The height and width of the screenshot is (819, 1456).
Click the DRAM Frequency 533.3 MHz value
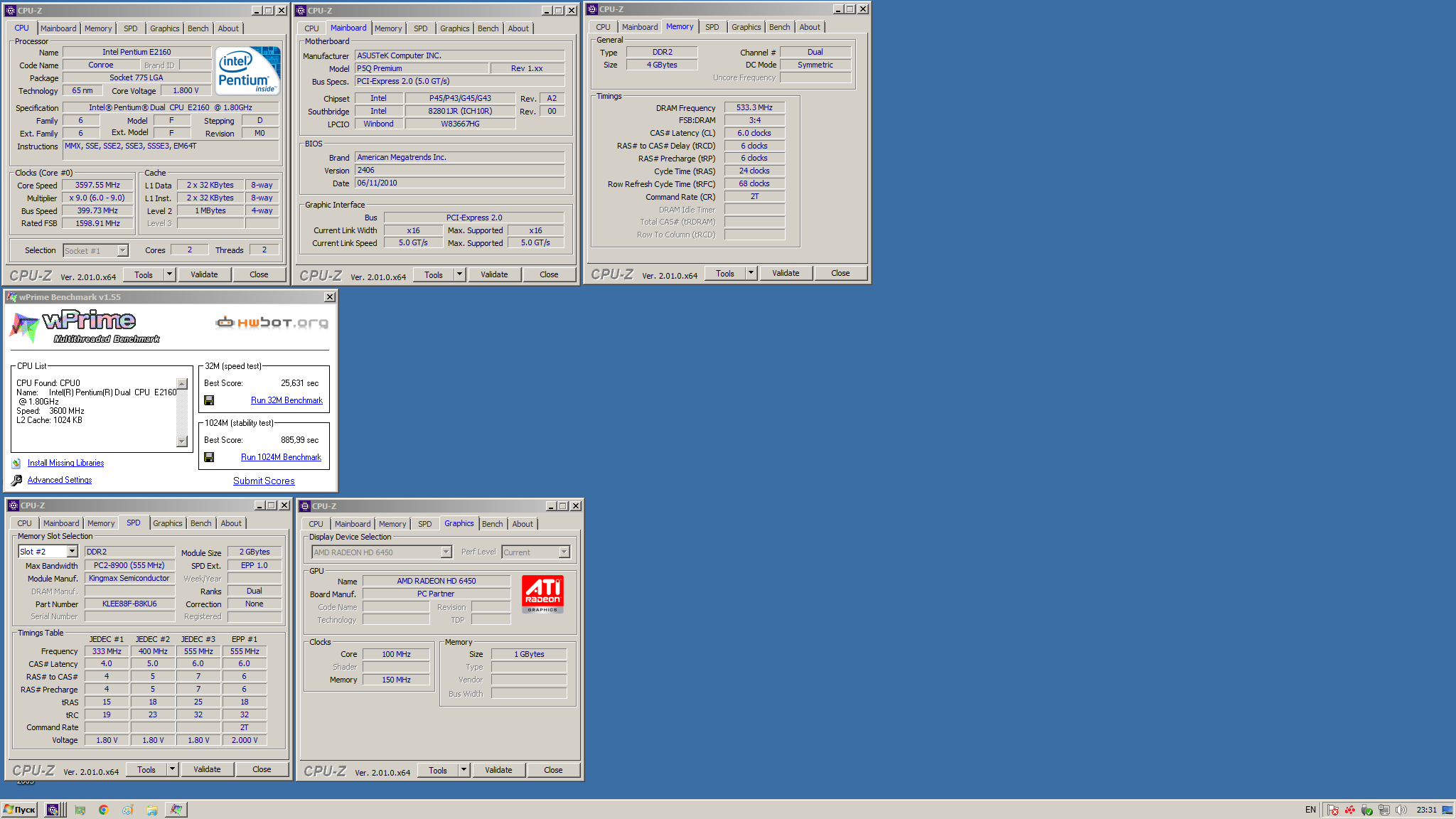click(754, 107)
